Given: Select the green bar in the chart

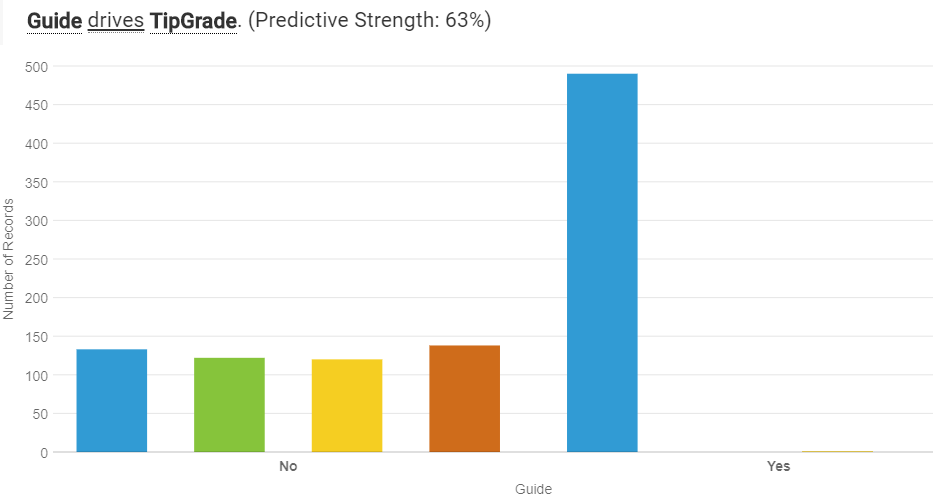Looking at the screenshot, I should pos(229,404).
